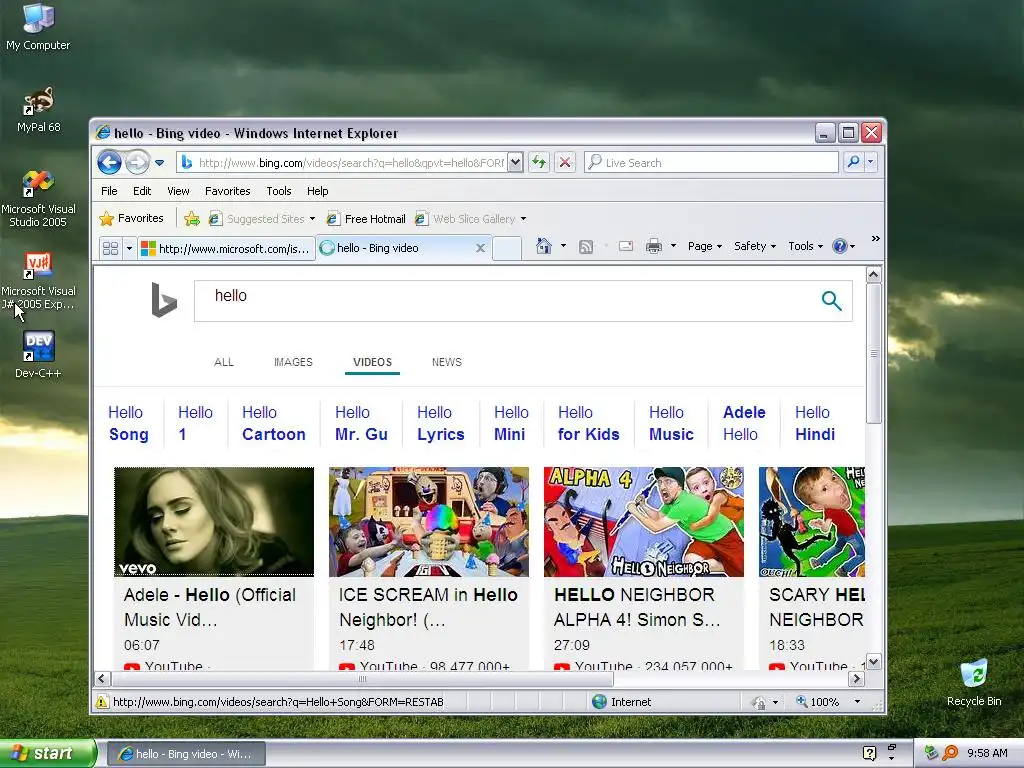Open the Edit menu
The width and height of the screenshot is (1024, 768).
pos(142,191)
